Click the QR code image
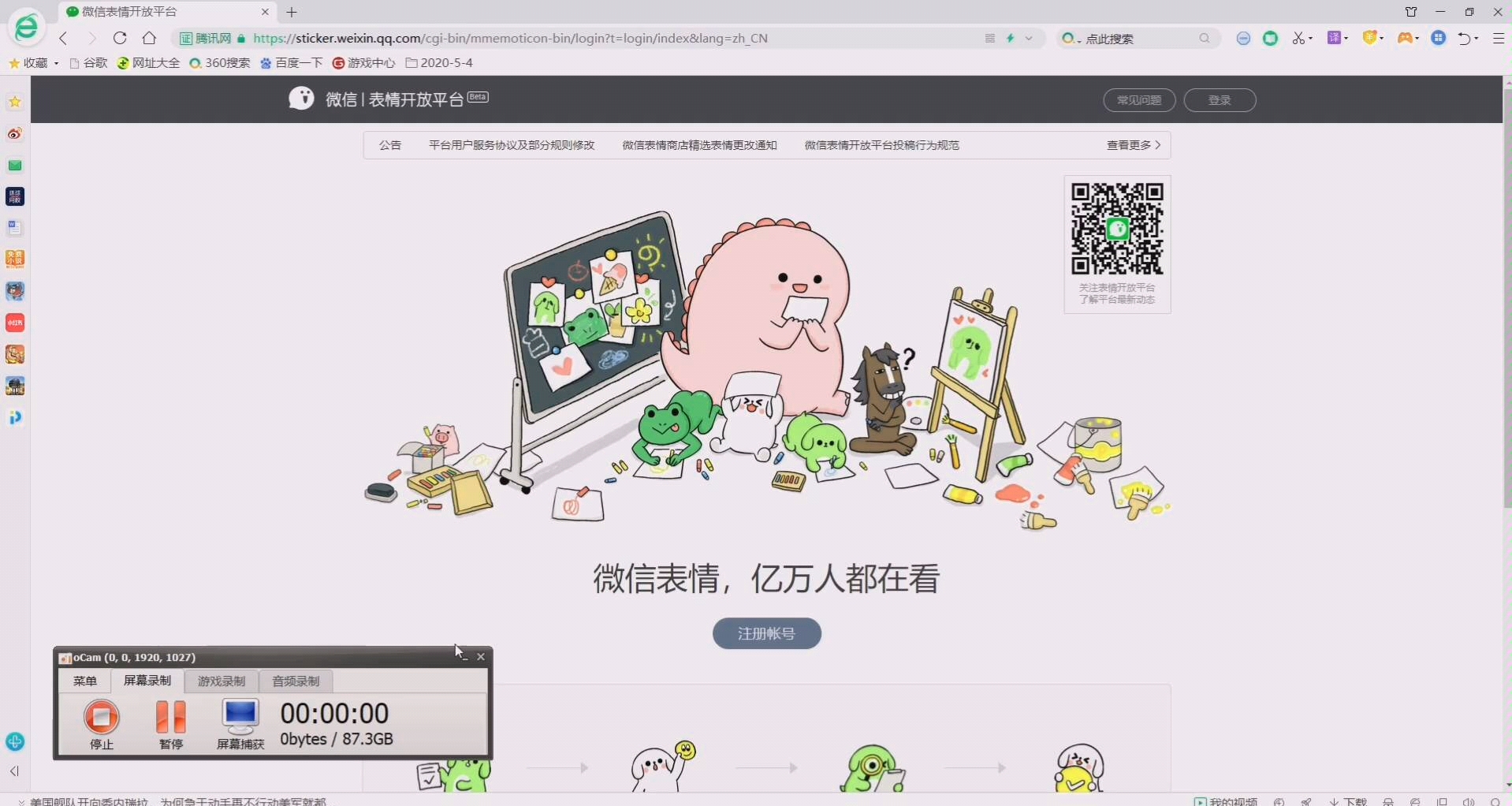1512x806 pixels. pyautogui.click(x=1117, y=229)
